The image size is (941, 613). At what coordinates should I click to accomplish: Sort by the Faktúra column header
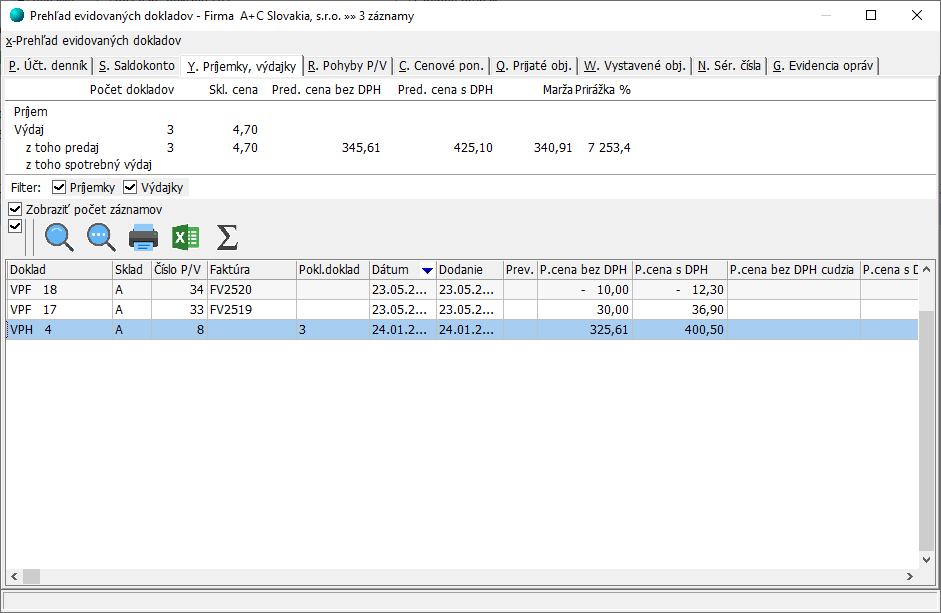click(250, 270)
